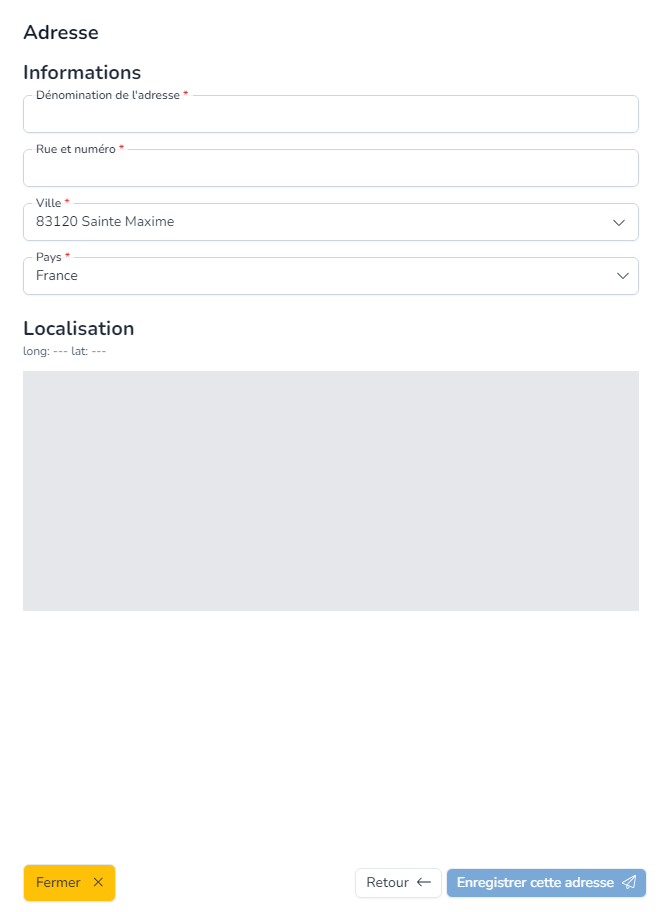Viewport: 664px width, 912px height.
Task: Click the 'Informations' section heading
Action: [82, 72]
